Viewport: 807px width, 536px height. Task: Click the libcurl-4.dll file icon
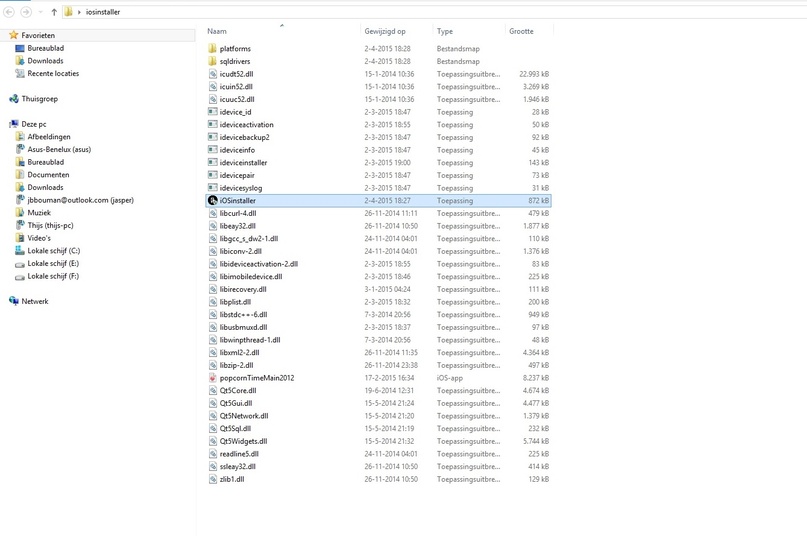(x=213, y=213)
